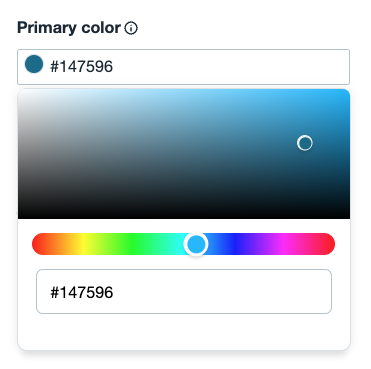Pick the brightest sky blue in the saturation field
The height and width of the screenshot is (369, 371).
point(347,92)
